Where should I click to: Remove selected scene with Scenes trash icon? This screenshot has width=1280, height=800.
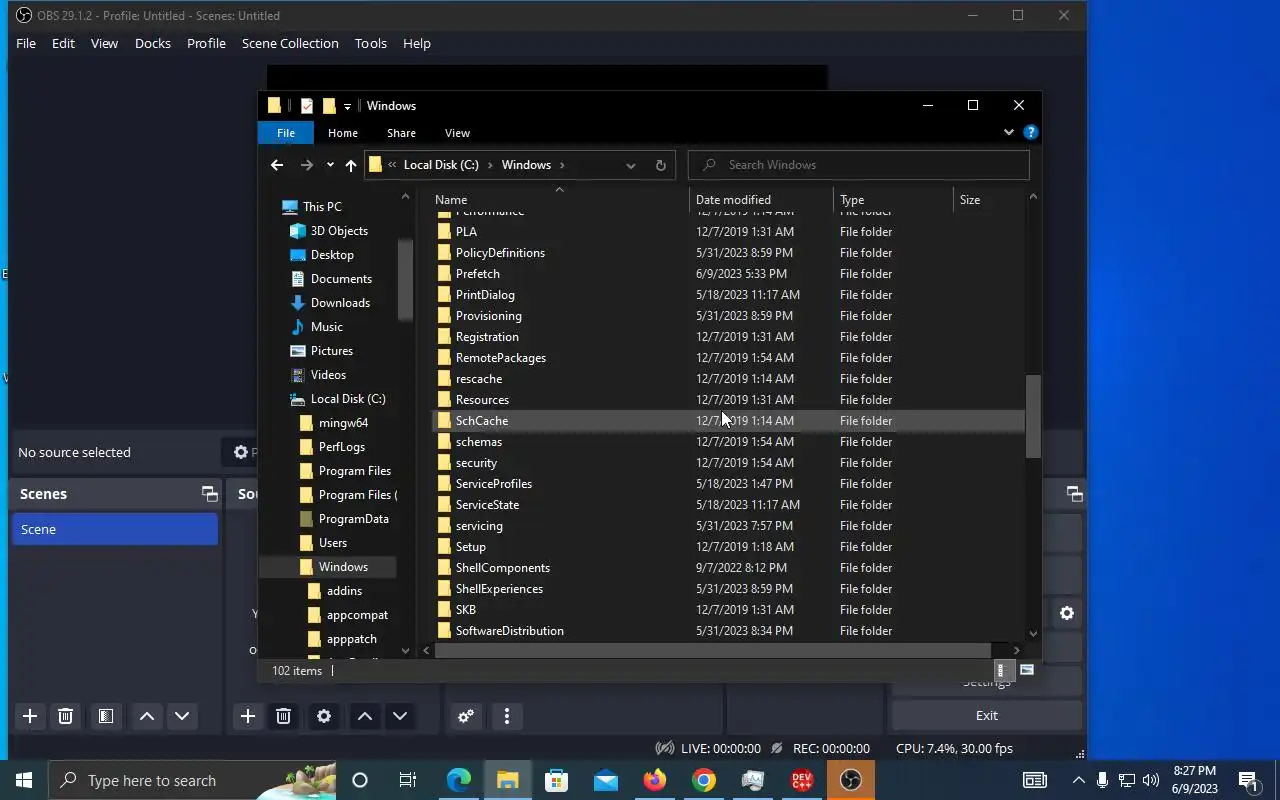(65, 716)
